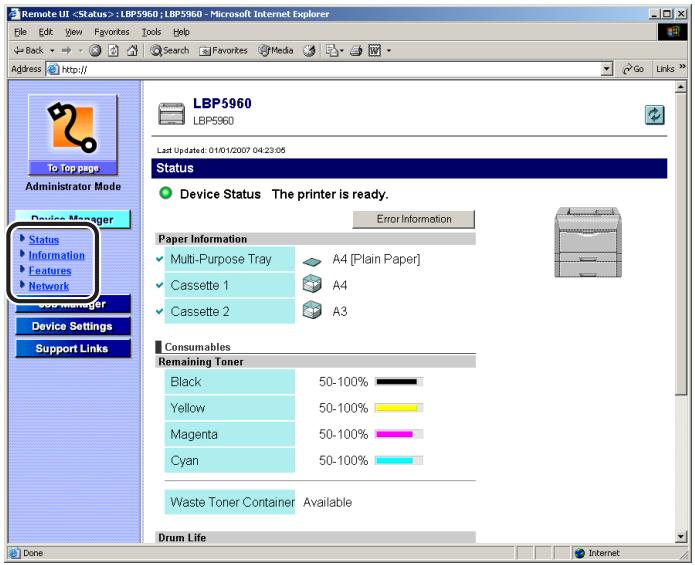Viewport: 695px width, 565px height.
Task: Open the Information link in sidebar
Action: click(x=56, y=255)
